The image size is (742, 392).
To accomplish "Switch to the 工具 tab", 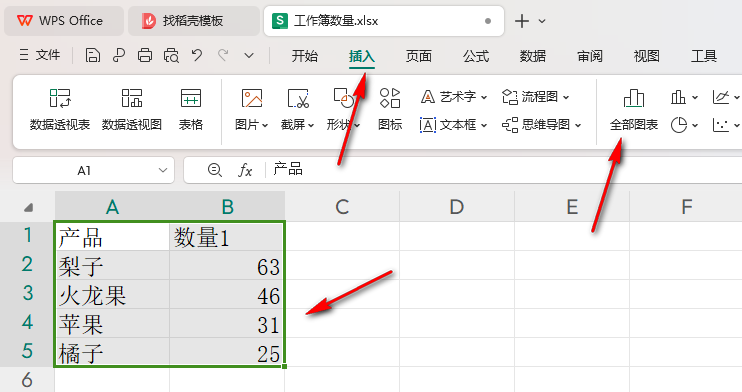I will coord(704,56).
